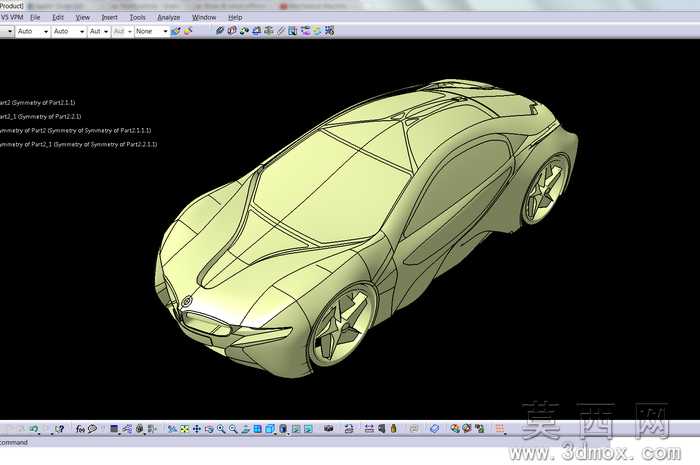The width and height of the screenshot is (700, 465).
Task: Open the Quick View isometric cube icon
Action: click(x=270, y=429)
